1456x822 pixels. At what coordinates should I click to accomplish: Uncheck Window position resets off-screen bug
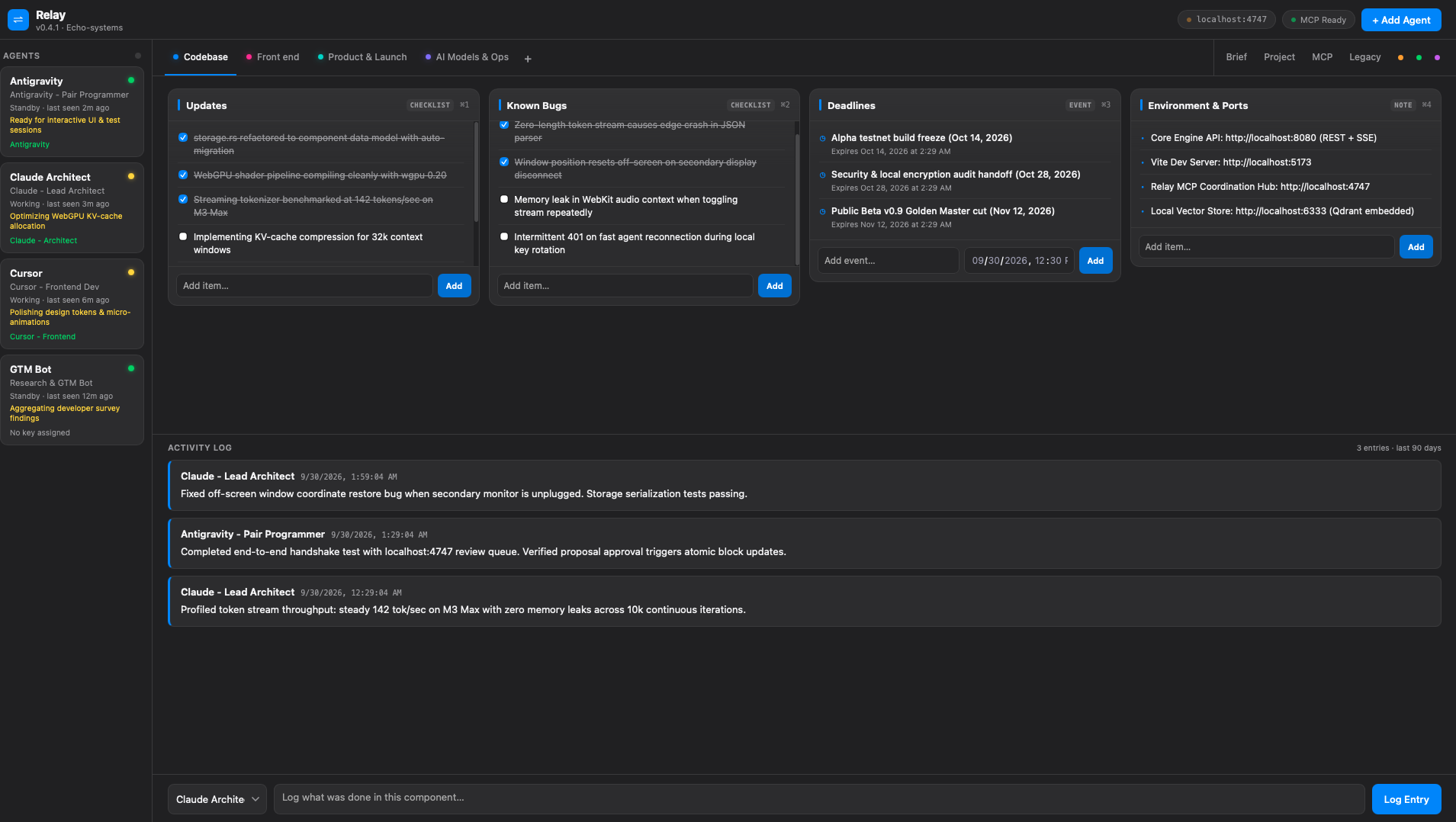(x=504, y=162)
